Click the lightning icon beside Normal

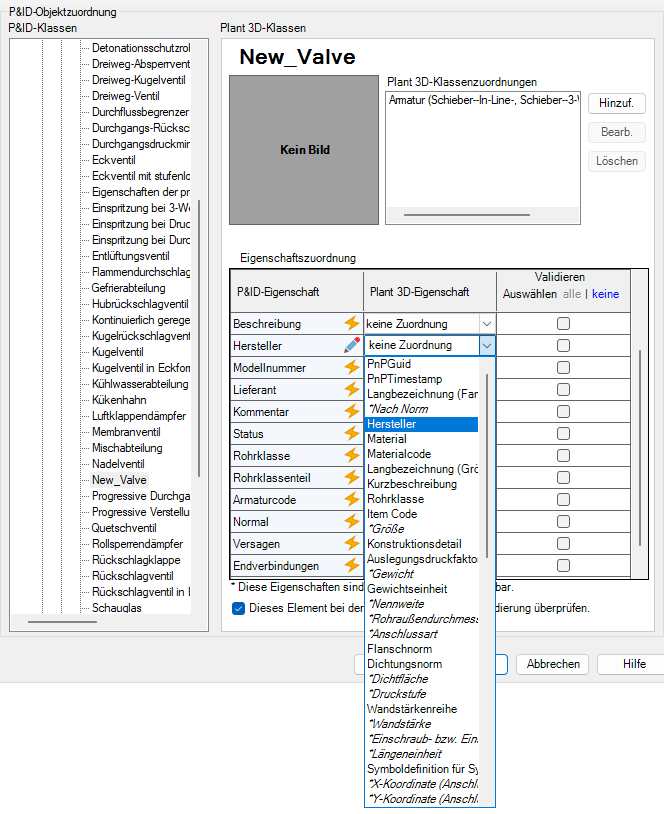click(x=351, y=521)
